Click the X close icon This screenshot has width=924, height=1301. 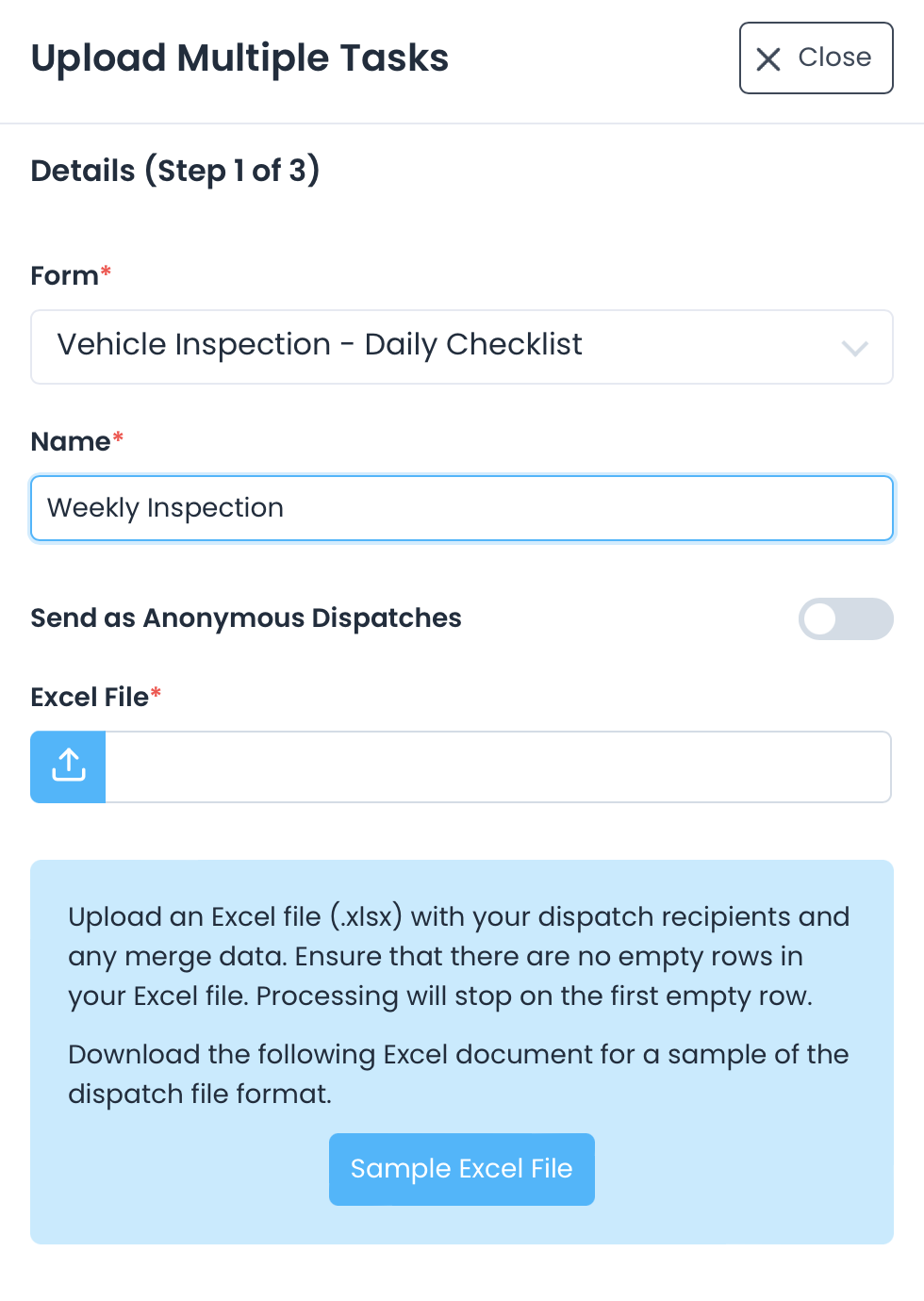point(767,58)
